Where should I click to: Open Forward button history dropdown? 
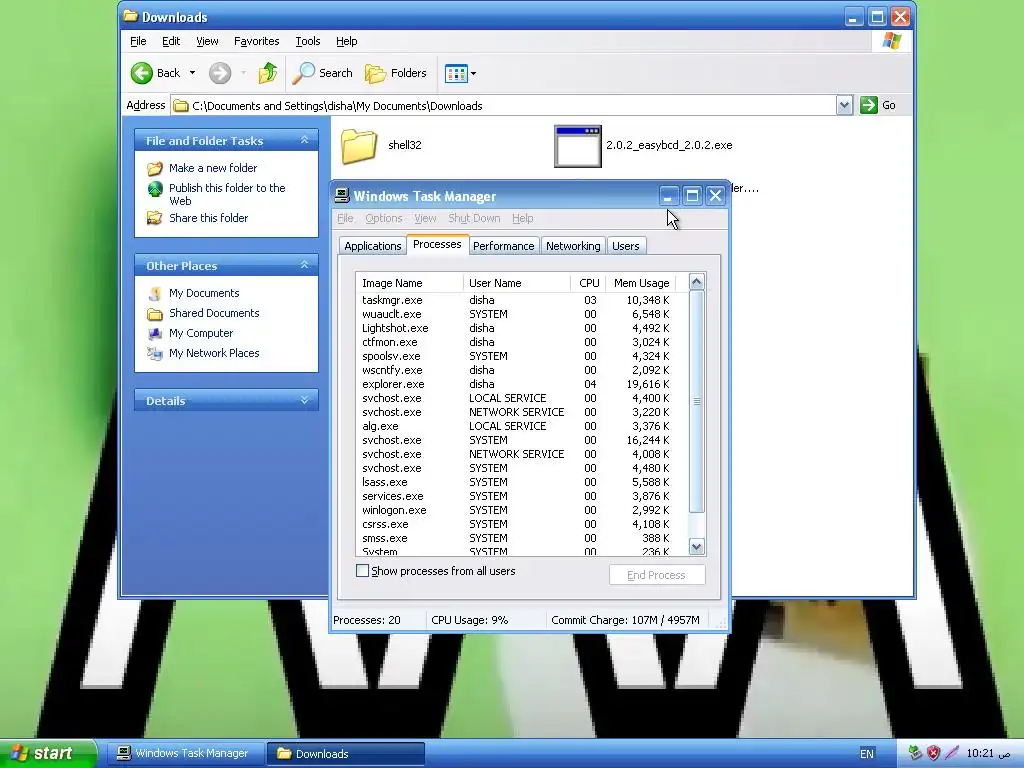pyautogui.click(x=244, y=73)
